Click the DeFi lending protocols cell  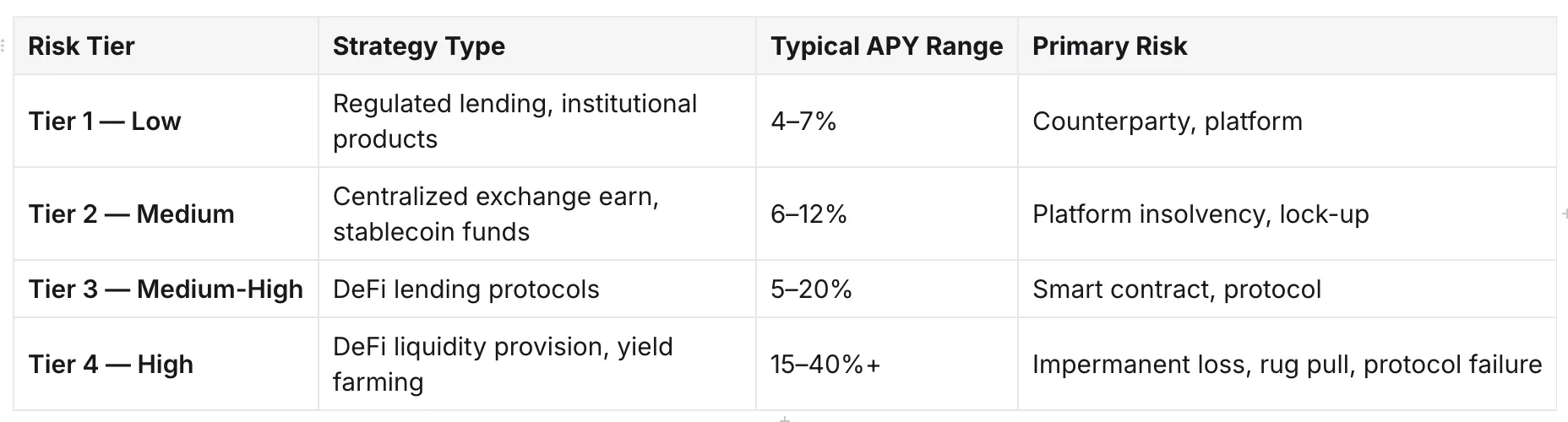pos(537,289)
